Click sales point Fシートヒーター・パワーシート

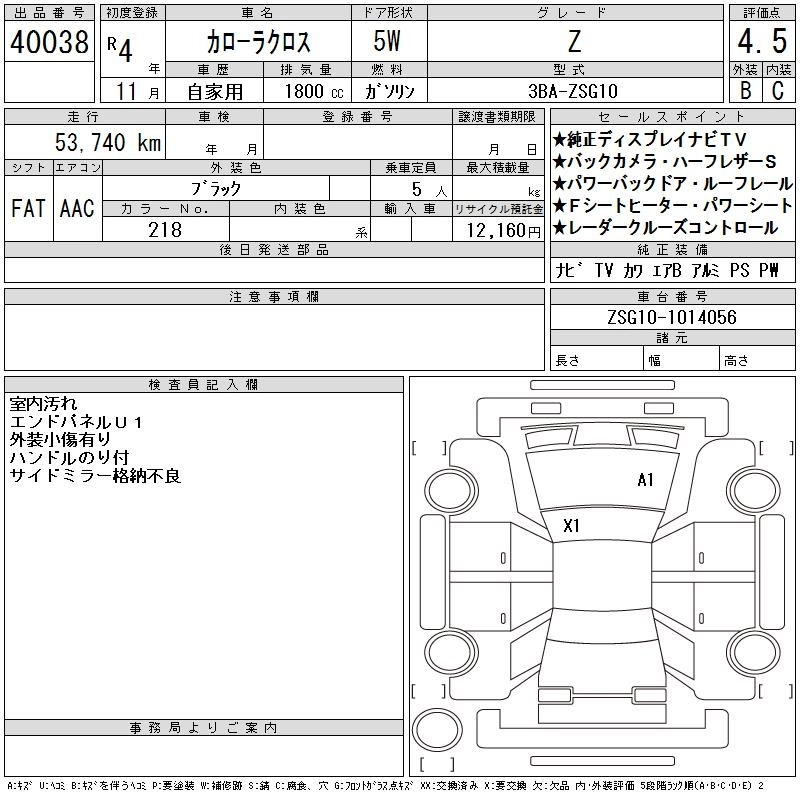[672, 206]
